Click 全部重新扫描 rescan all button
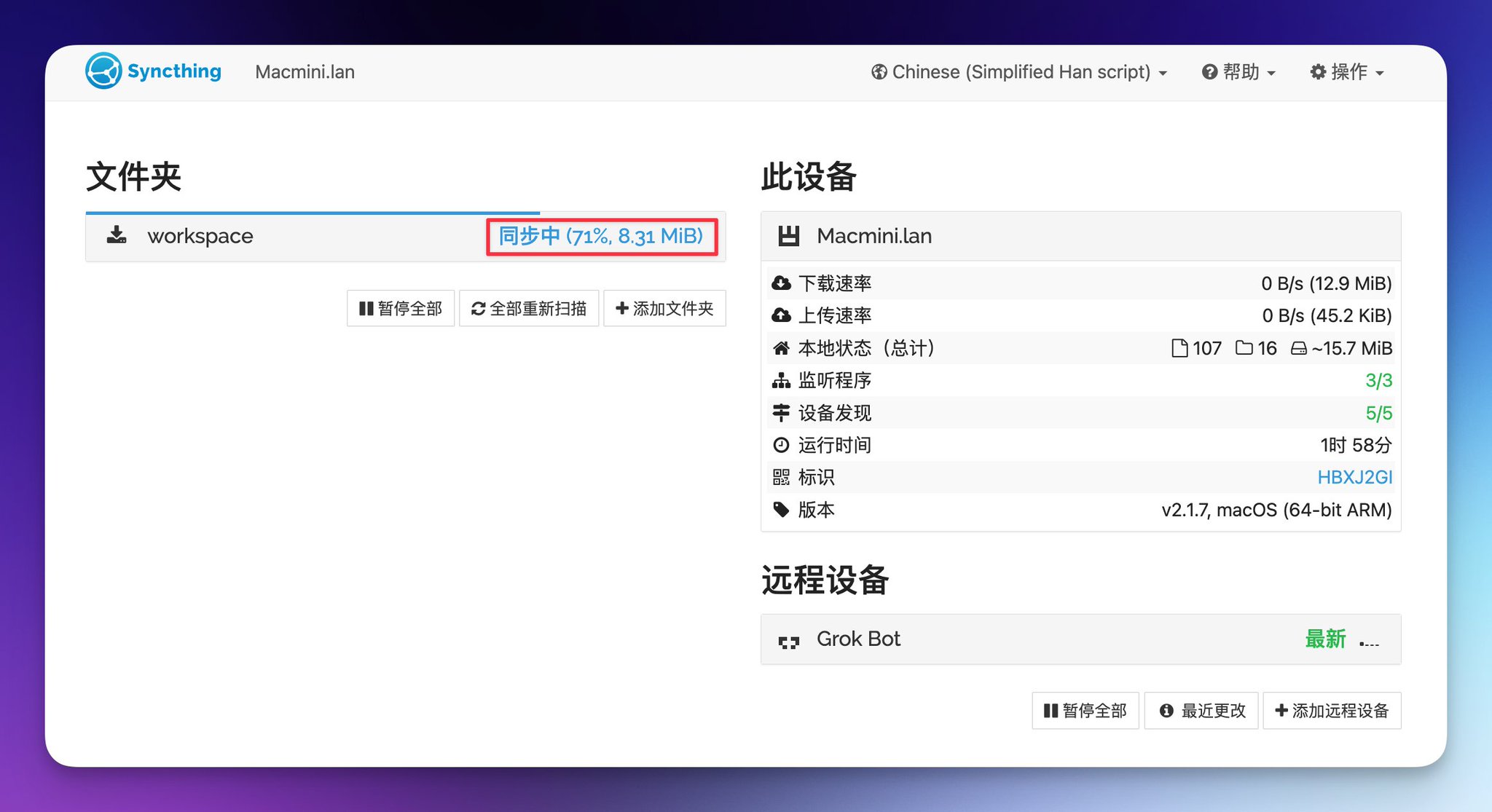Viewport: 1492px width, 812px height. pos(529,308)
